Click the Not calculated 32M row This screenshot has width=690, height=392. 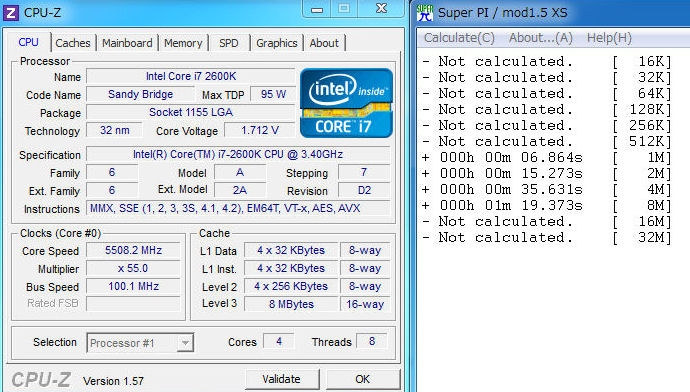(x=547, y=238)
